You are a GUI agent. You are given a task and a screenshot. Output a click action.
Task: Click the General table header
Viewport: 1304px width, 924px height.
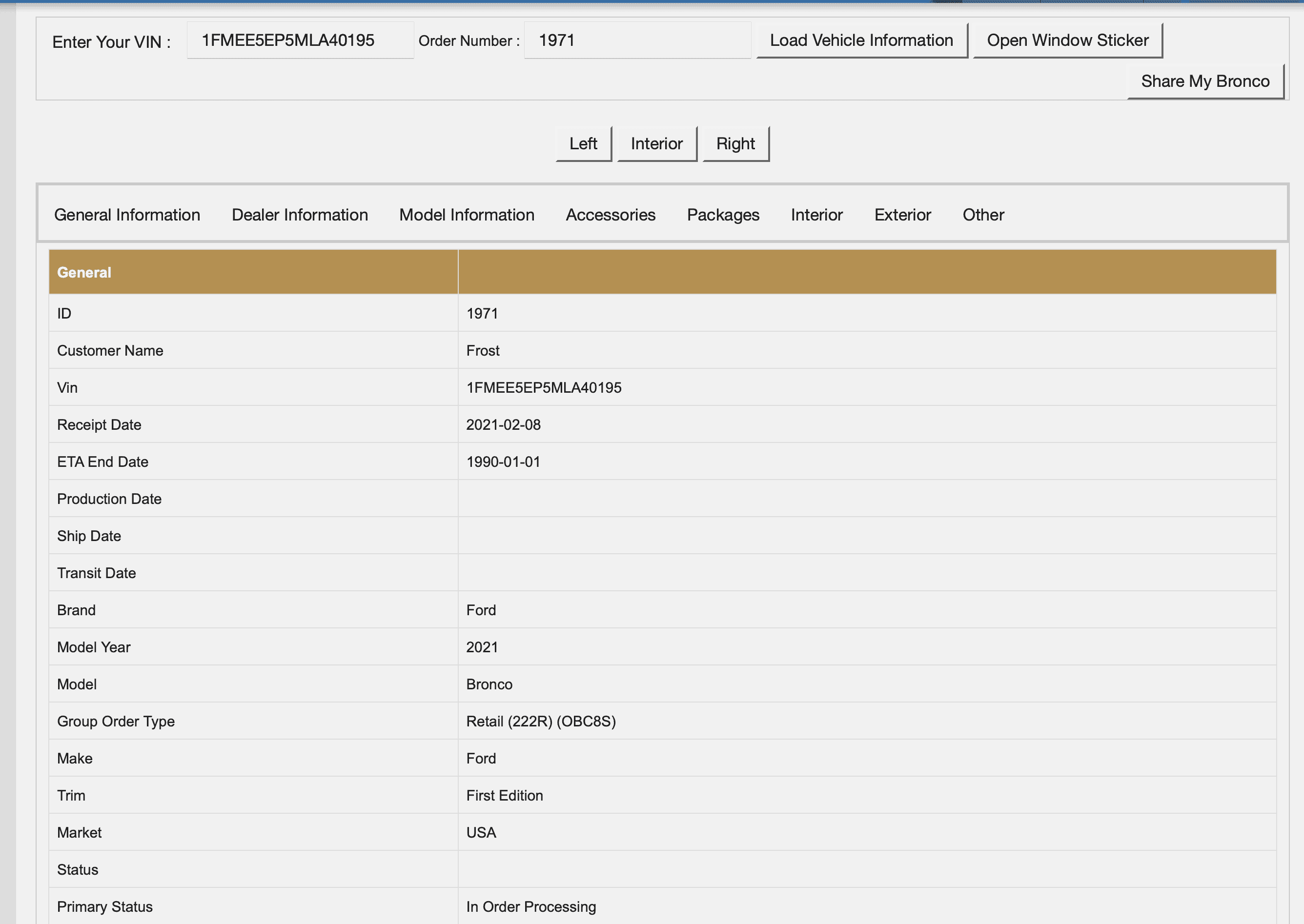(x=83, y=273)
